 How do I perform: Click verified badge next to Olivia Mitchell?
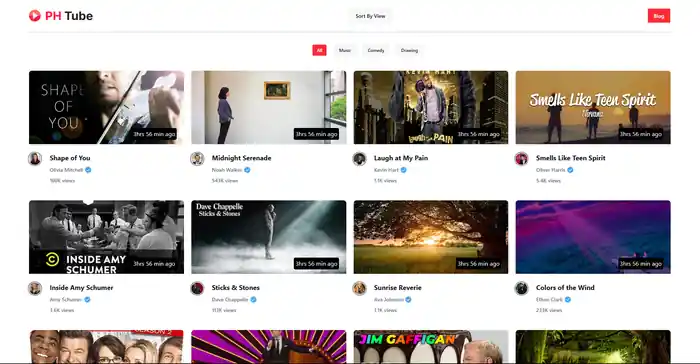pyautogui.click(x=88, y=170)
